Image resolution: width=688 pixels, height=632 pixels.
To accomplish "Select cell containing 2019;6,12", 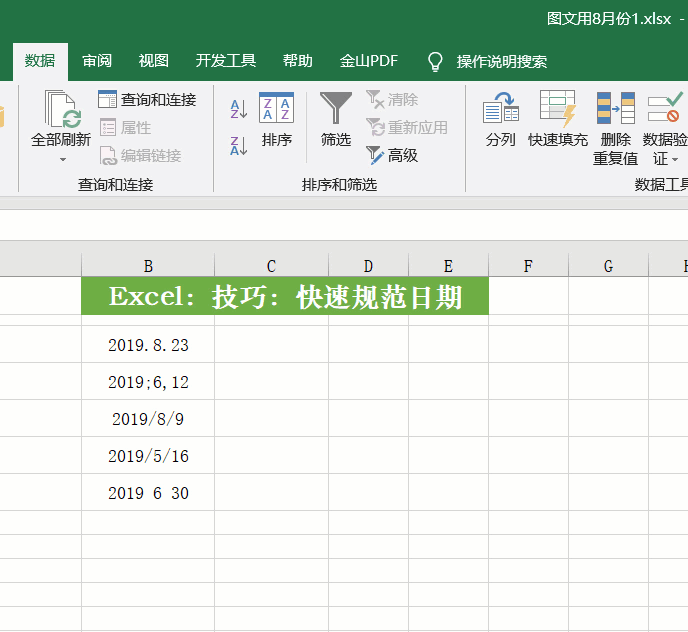I will tap(148, 381).
